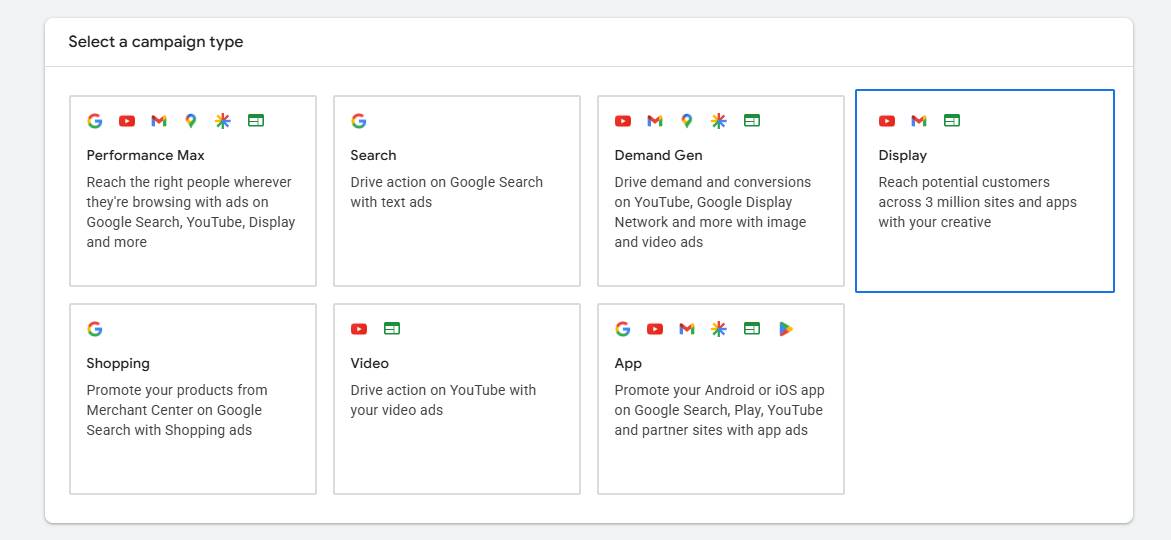
Task: Click 'Reach the right people wherever' description text
Action: 191,212
